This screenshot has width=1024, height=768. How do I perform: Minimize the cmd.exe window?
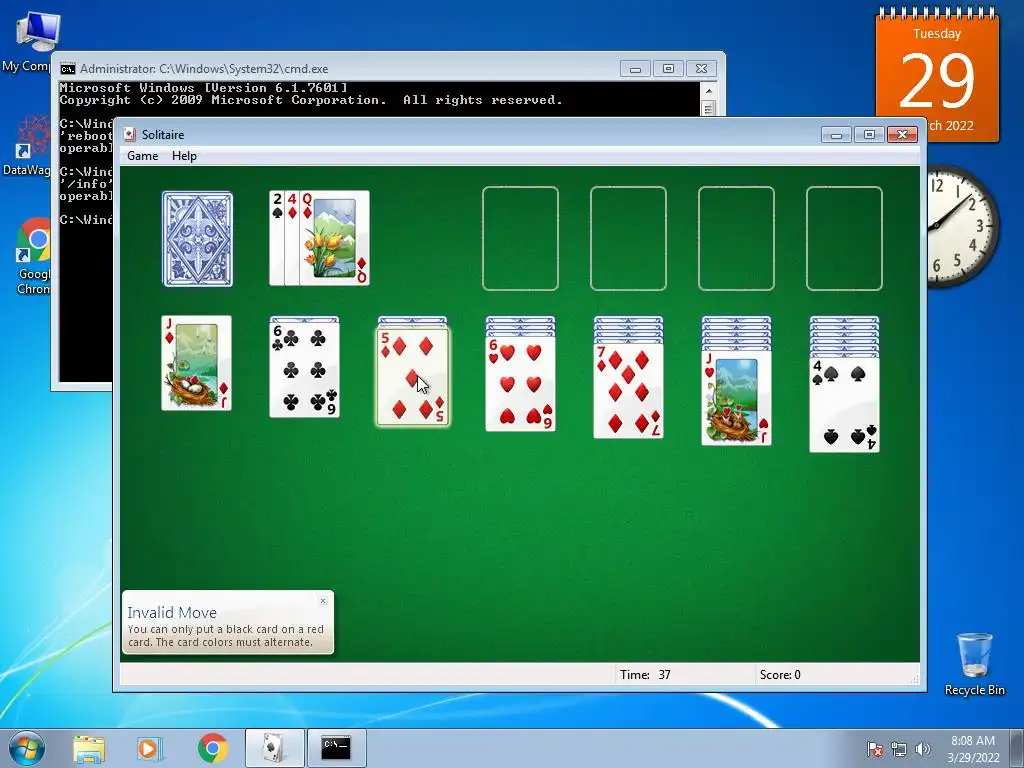(635, 69)
